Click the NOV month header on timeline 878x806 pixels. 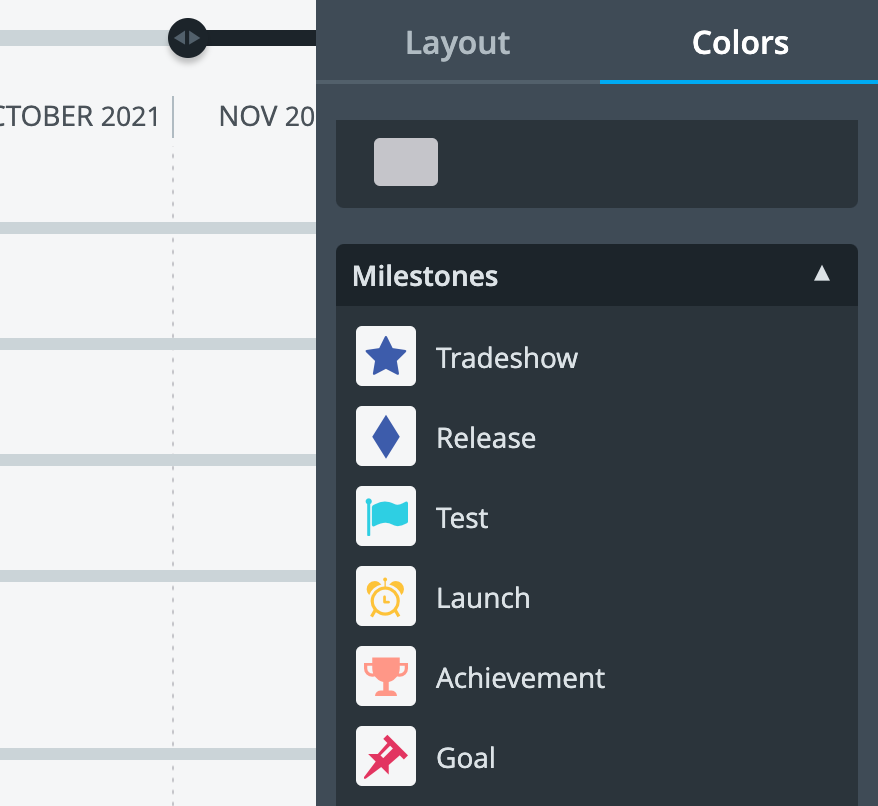[x=267, y=117]
